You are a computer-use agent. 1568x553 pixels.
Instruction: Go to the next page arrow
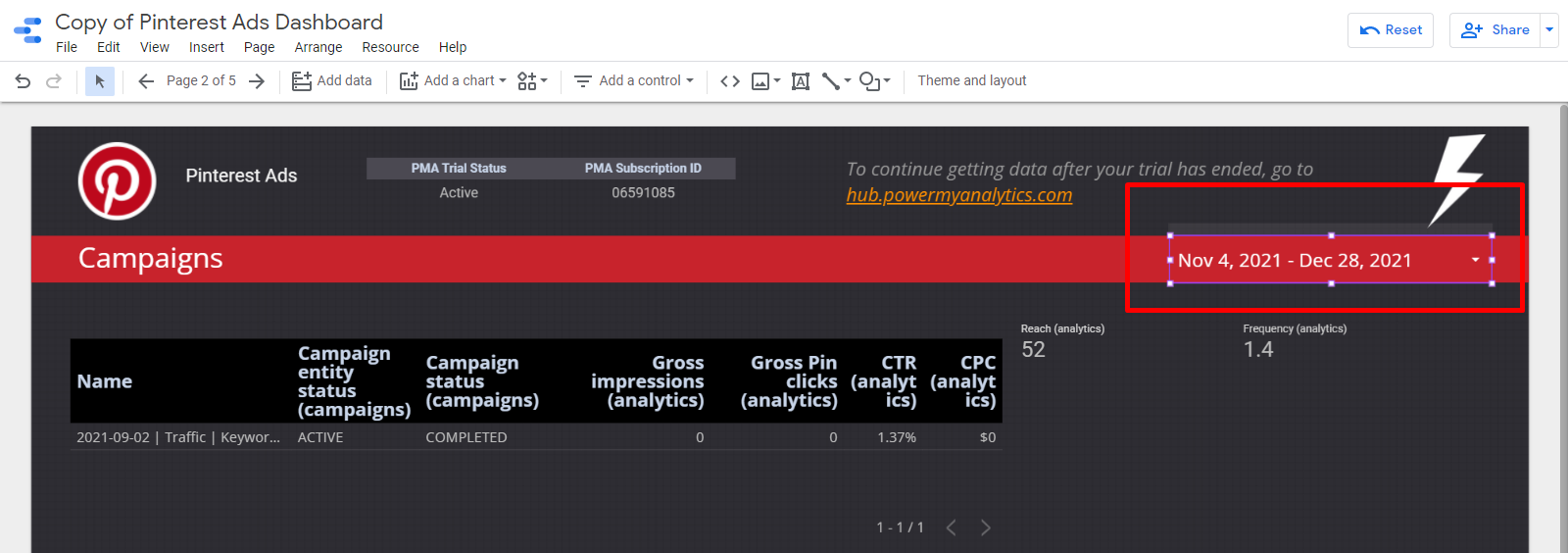click(257, 81)
